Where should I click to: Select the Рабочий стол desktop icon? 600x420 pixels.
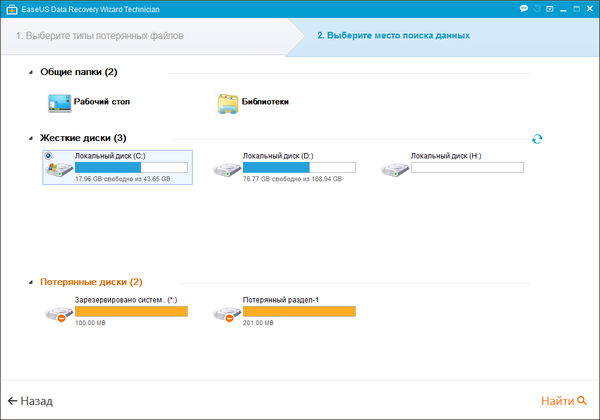point(59,103)
